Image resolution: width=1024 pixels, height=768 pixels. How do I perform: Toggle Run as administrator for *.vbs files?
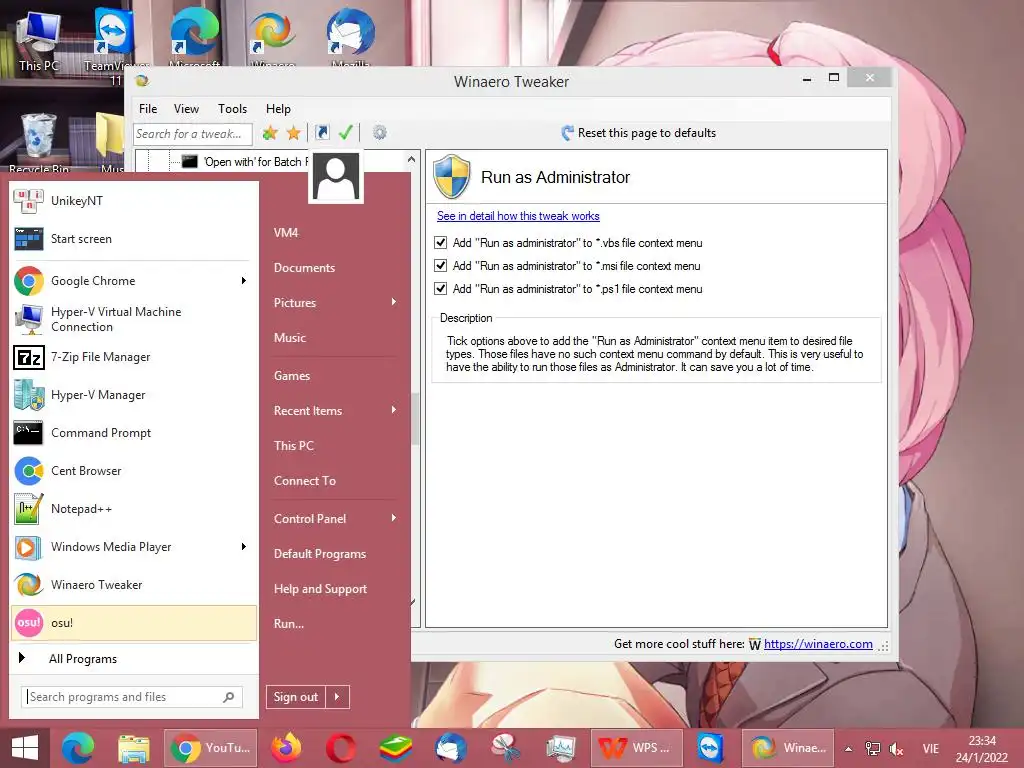point(441,243)
